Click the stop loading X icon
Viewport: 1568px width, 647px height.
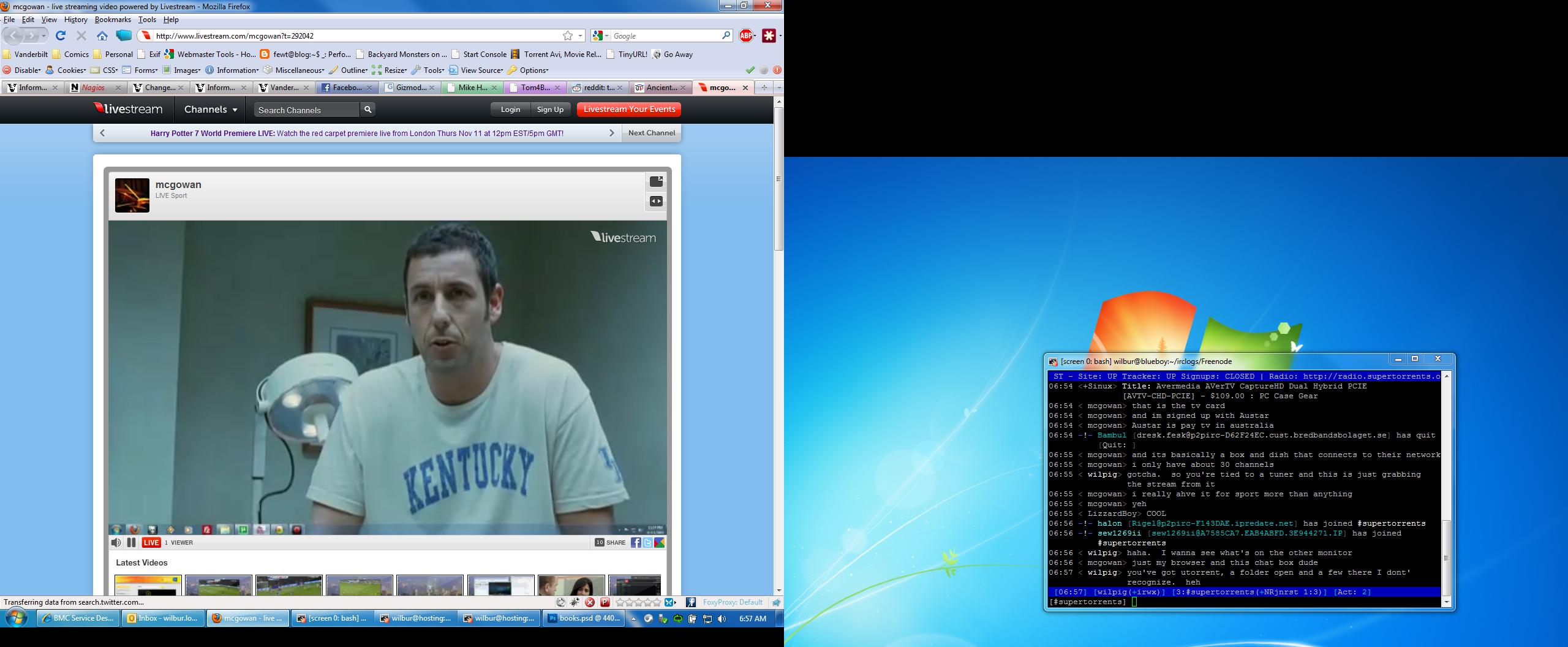[81, 36]
